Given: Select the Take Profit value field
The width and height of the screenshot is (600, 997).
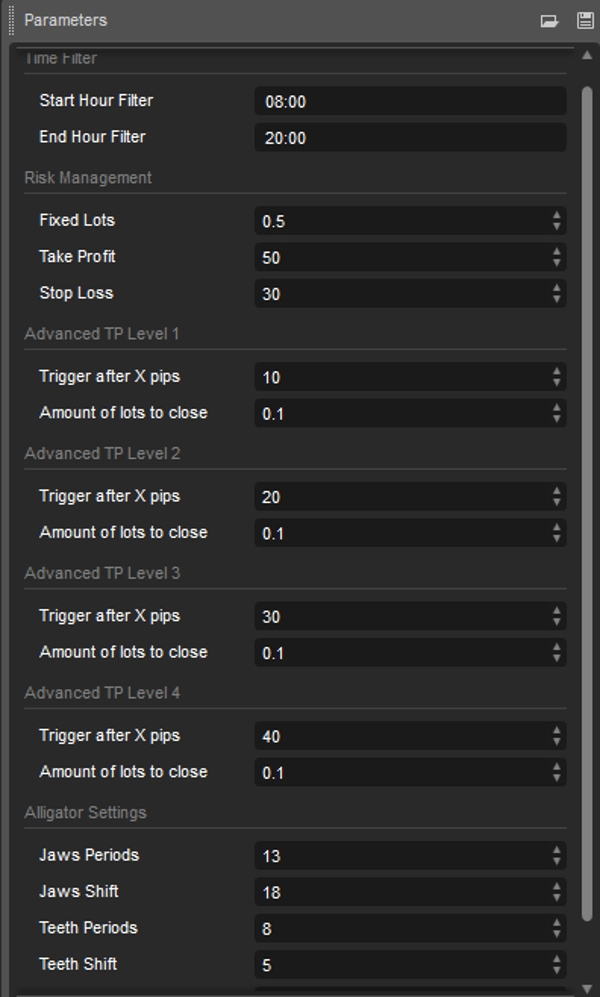Looking at the screenshot, I should point(400,257).
